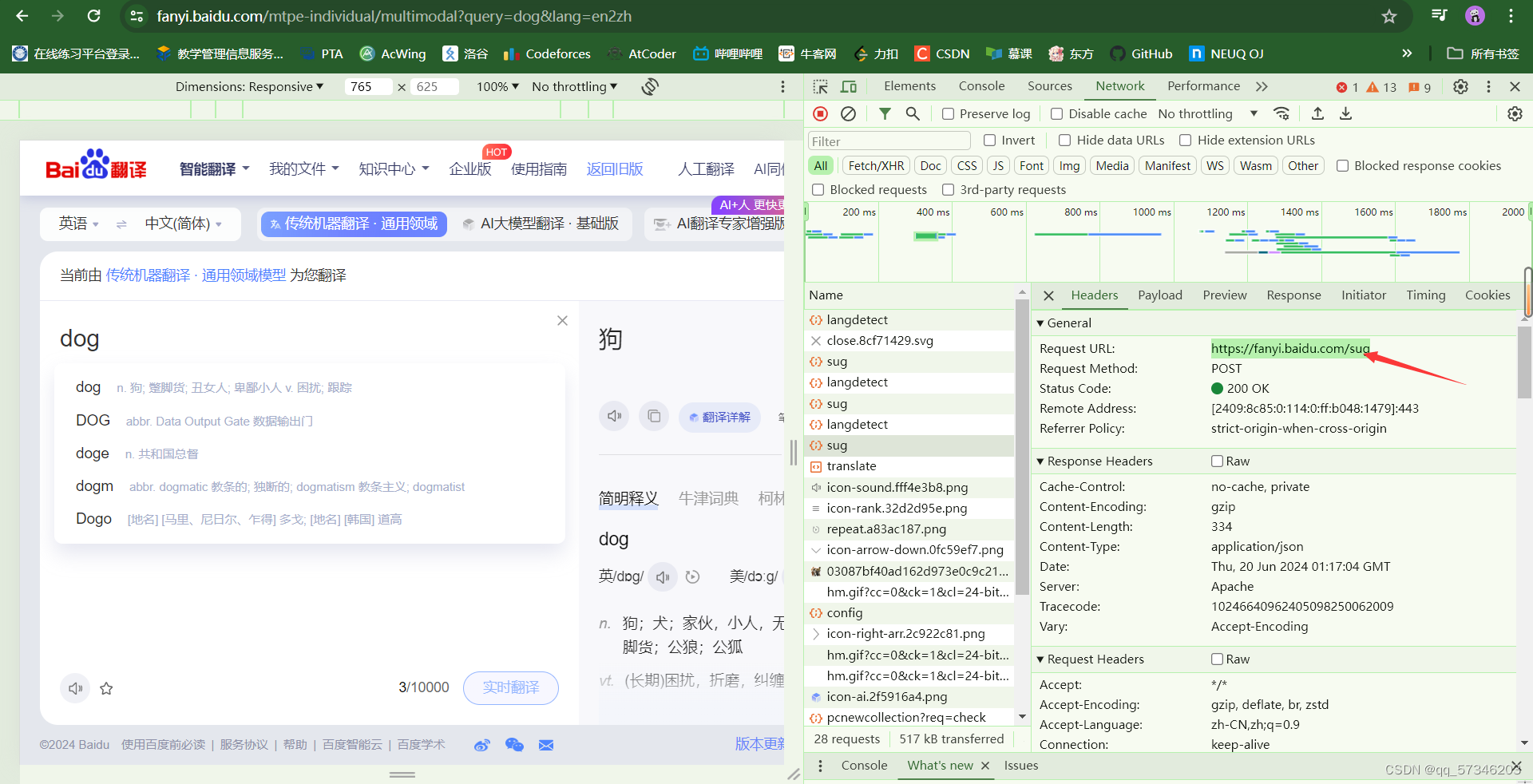This screenshot has height=784, width=1533.
Task: Copy the translation result
Action: [654, 416]
